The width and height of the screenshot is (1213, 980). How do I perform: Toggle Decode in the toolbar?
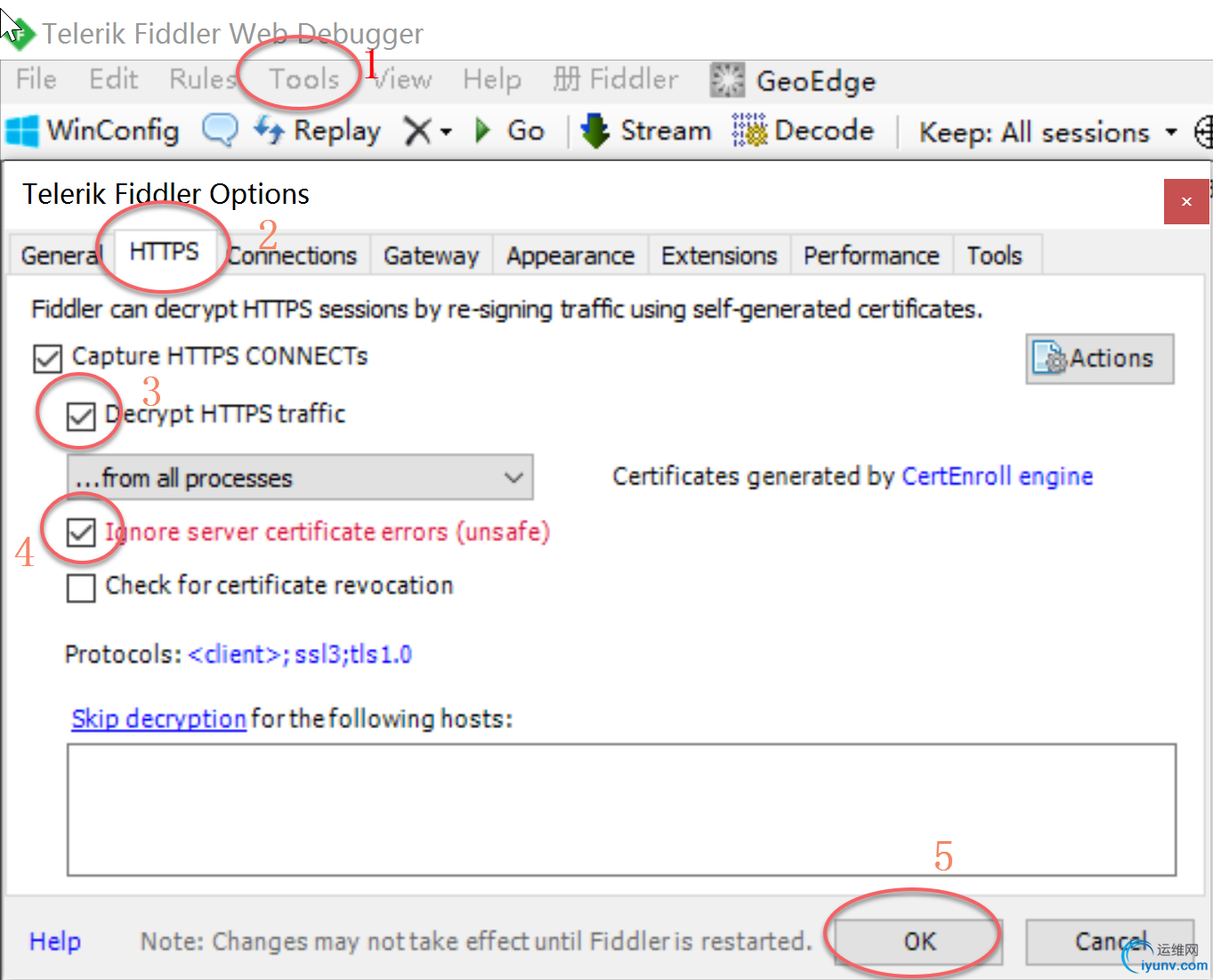803,131
